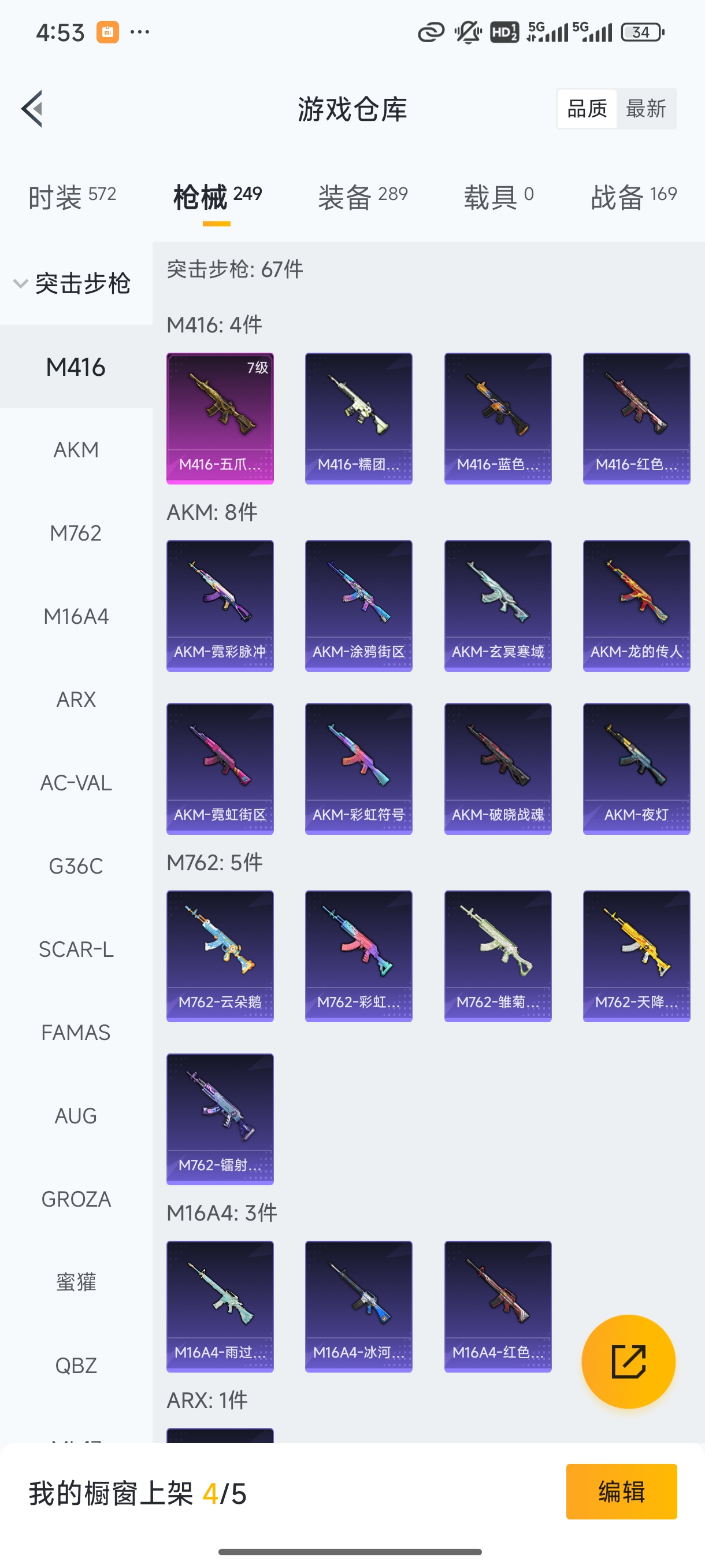Select the M762-天降 golden skin
This screenshot has height=1568, width=705.
(x=636, y=956)
